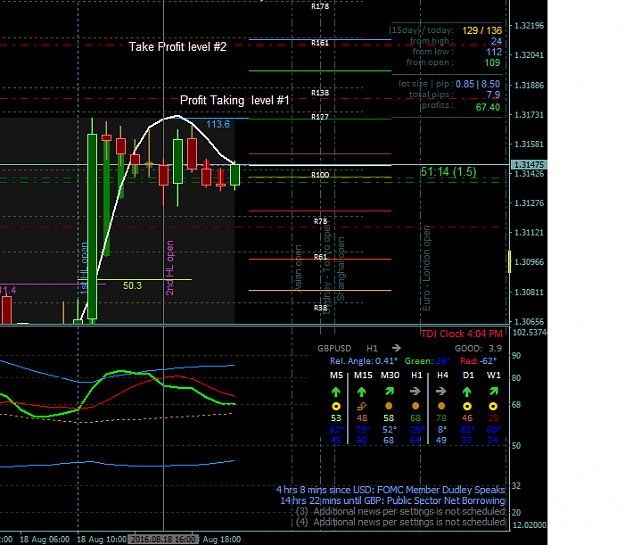Screen dimensions: 625x545
Task: Click the M5 value 53 in table
Action: tap(336, 418)
